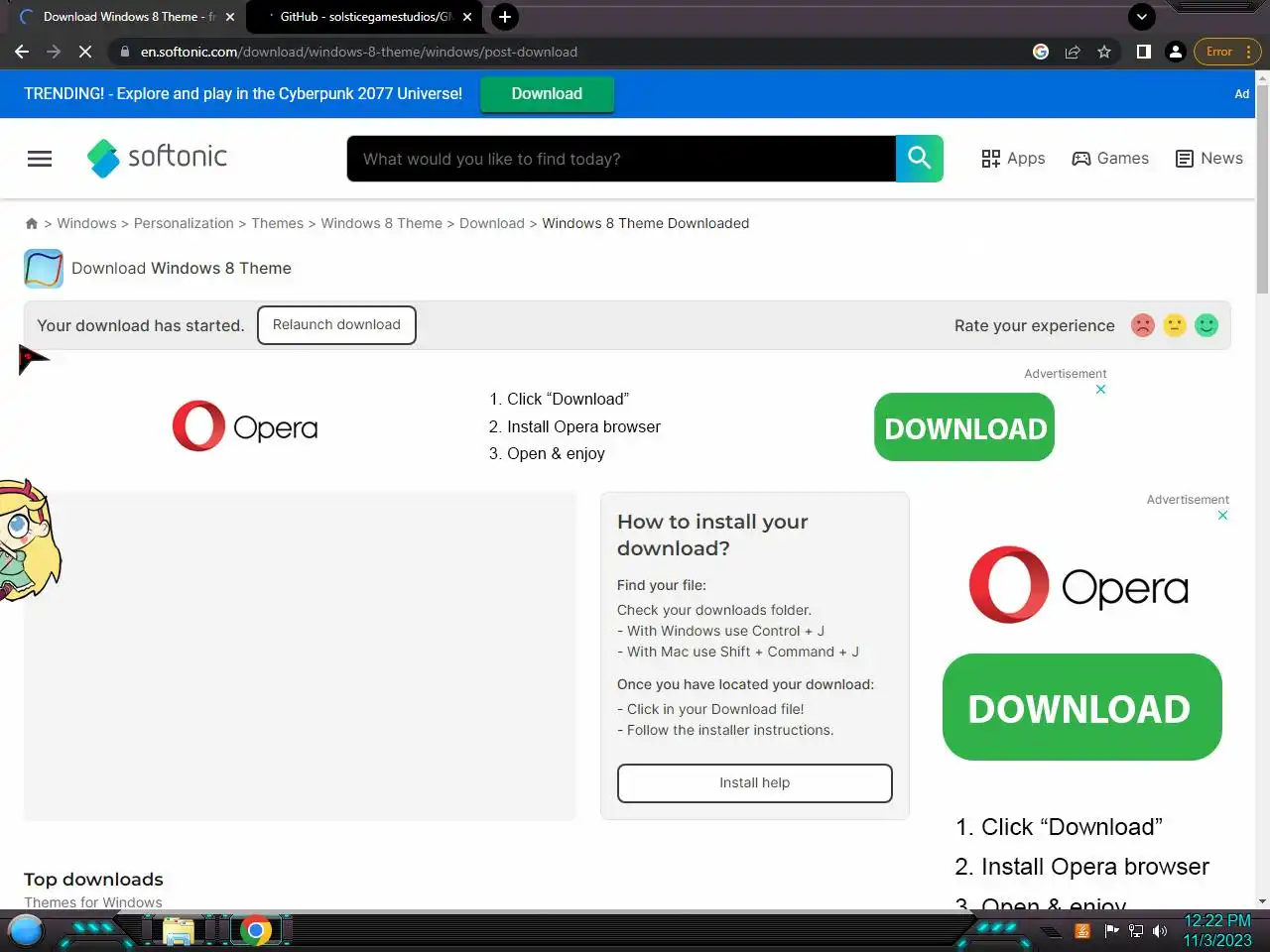This screenshot has width=1270, height=952.
Task: Close the Download Windows 8 Theme tab
Action: coord(230,17)
